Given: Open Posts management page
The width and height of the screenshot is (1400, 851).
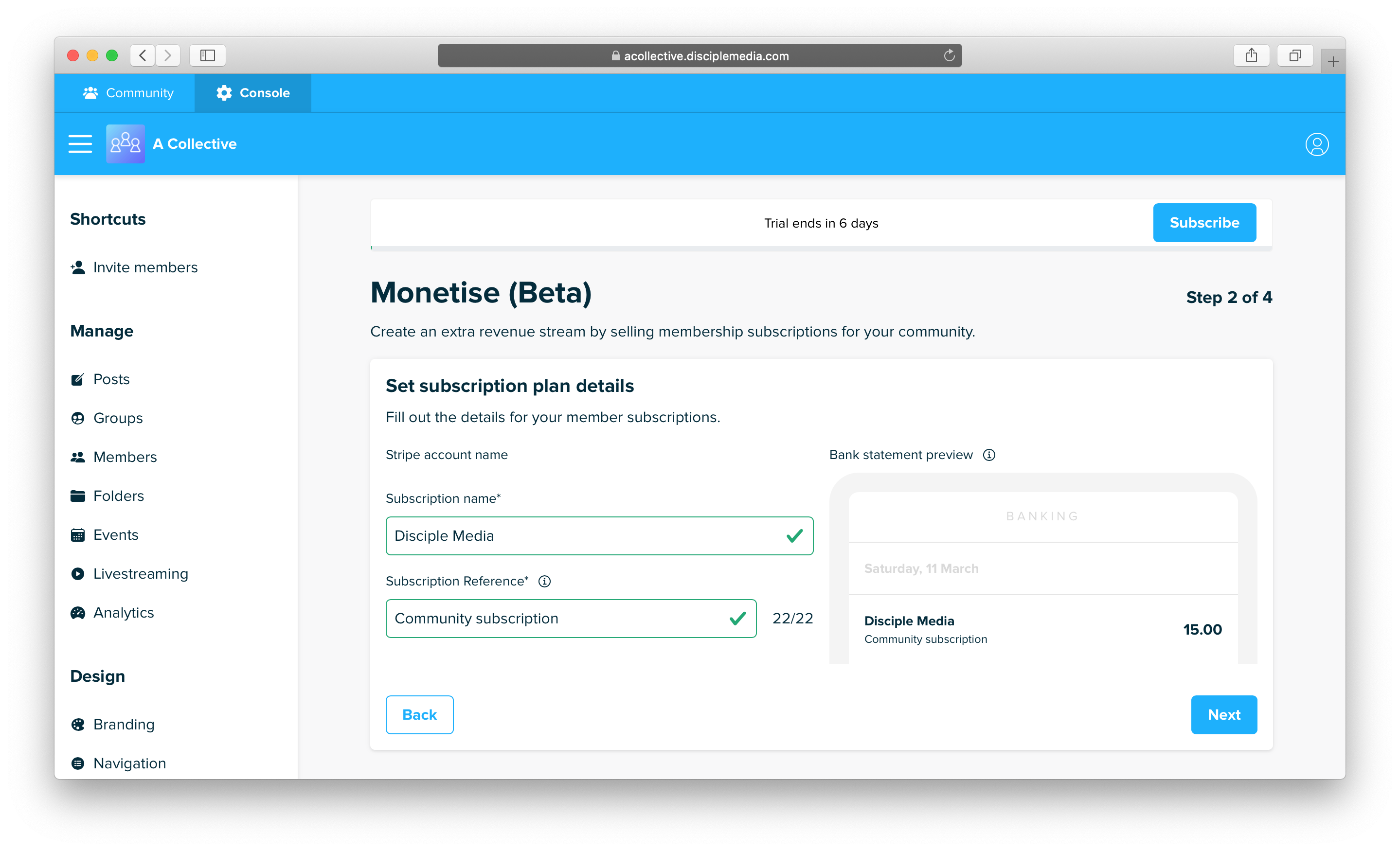Looking at the screenshot, I should click(x=100, y=379).
